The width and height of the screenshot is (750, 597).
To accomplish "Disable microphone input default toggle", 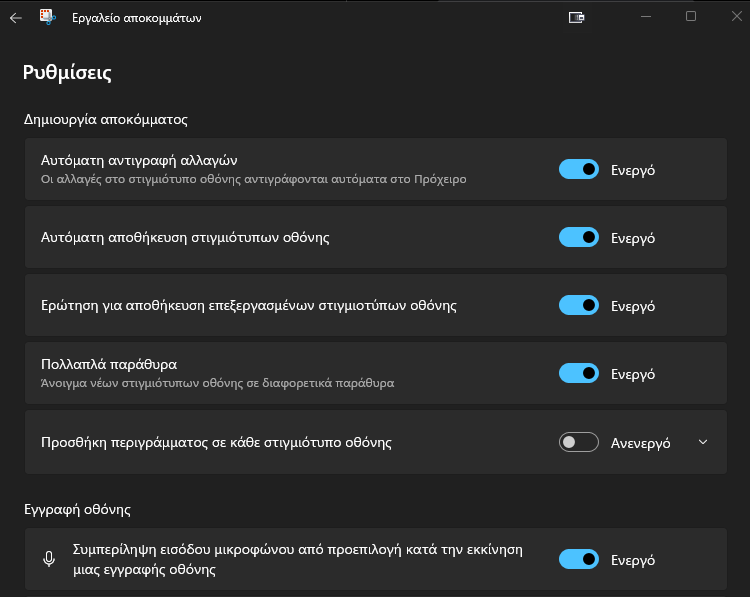I will tap(579, 559).
